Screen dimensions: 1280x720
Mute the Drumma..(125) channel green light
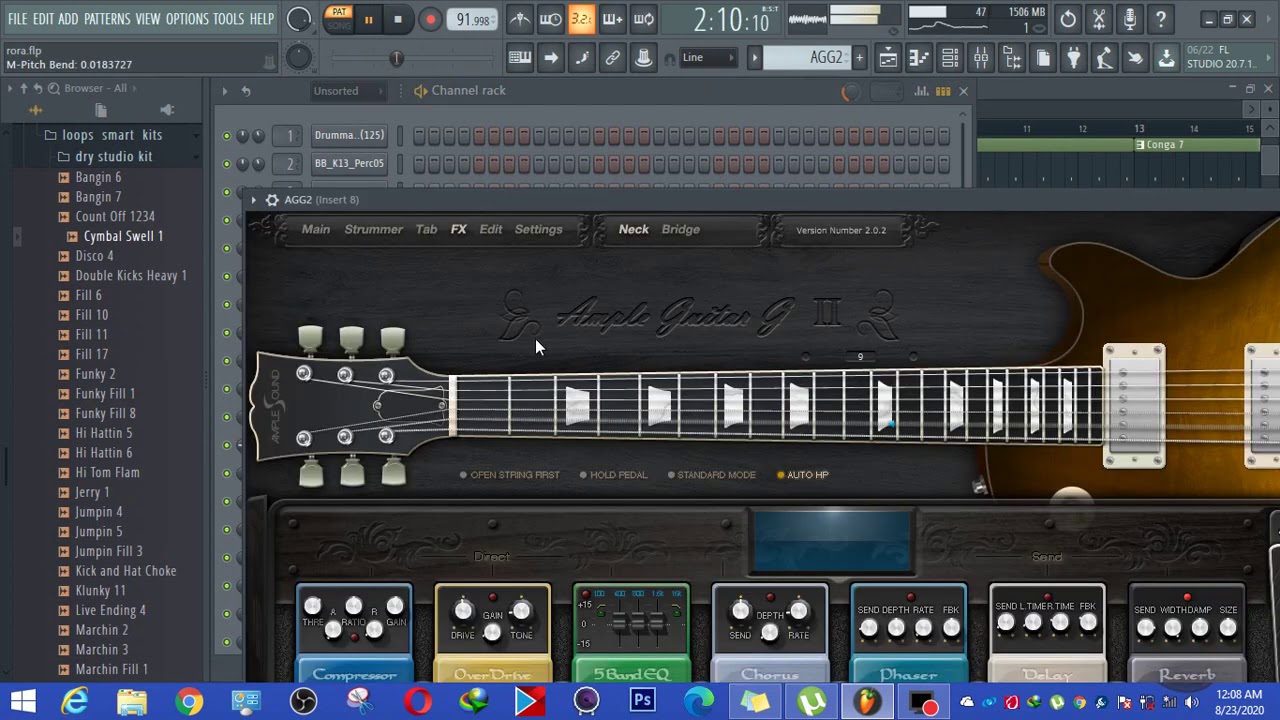[227, 136]
